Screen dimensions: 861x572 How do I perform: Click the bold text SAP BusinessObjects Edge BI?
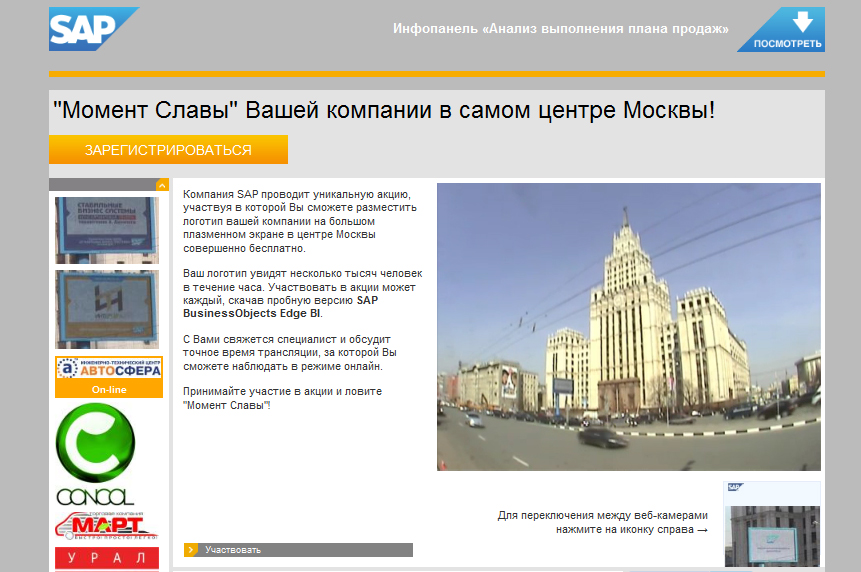pos(281,307)
